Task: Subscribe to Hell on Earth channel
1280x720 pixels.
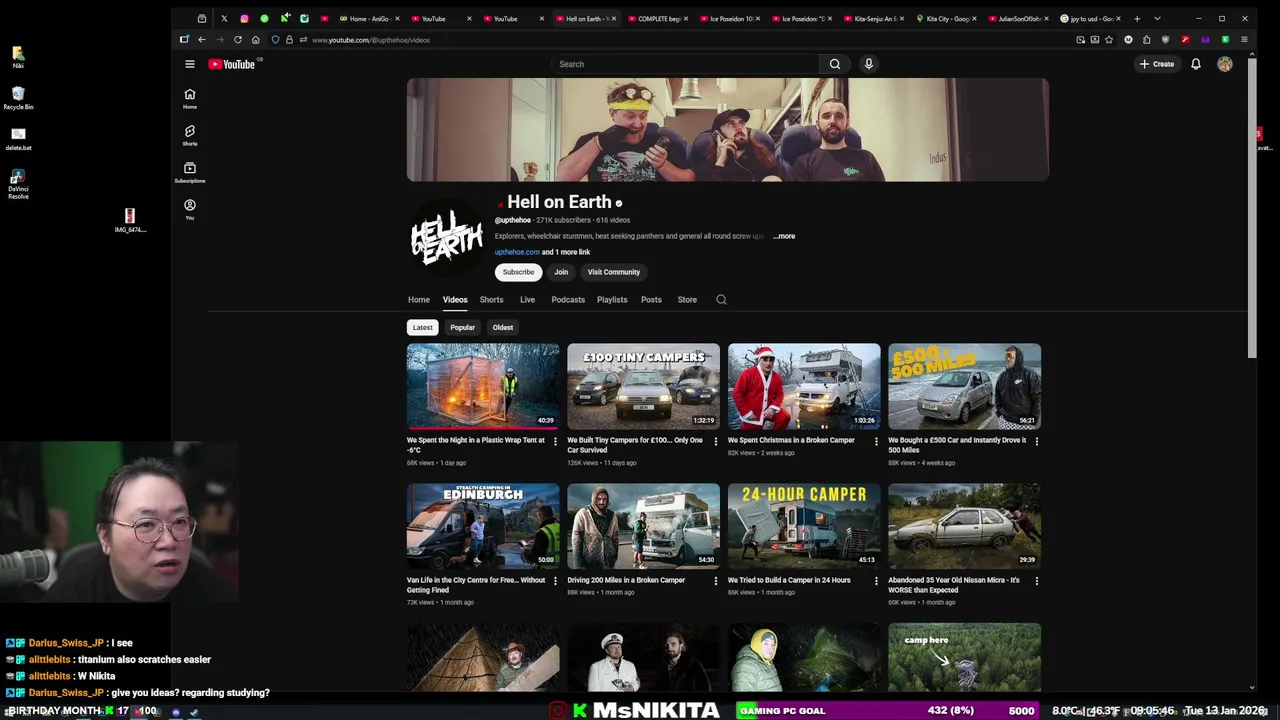Action: [518, 272]
